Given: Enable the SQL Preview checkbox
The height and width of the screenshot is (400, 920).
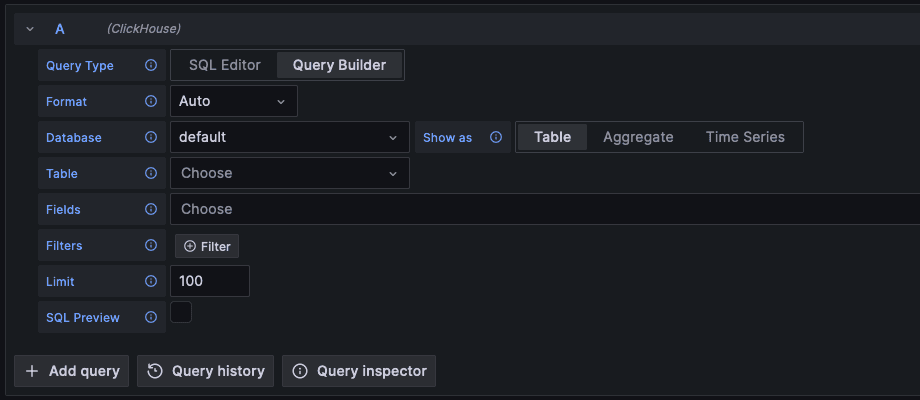Looking at the screenshot, I should 181,312.
